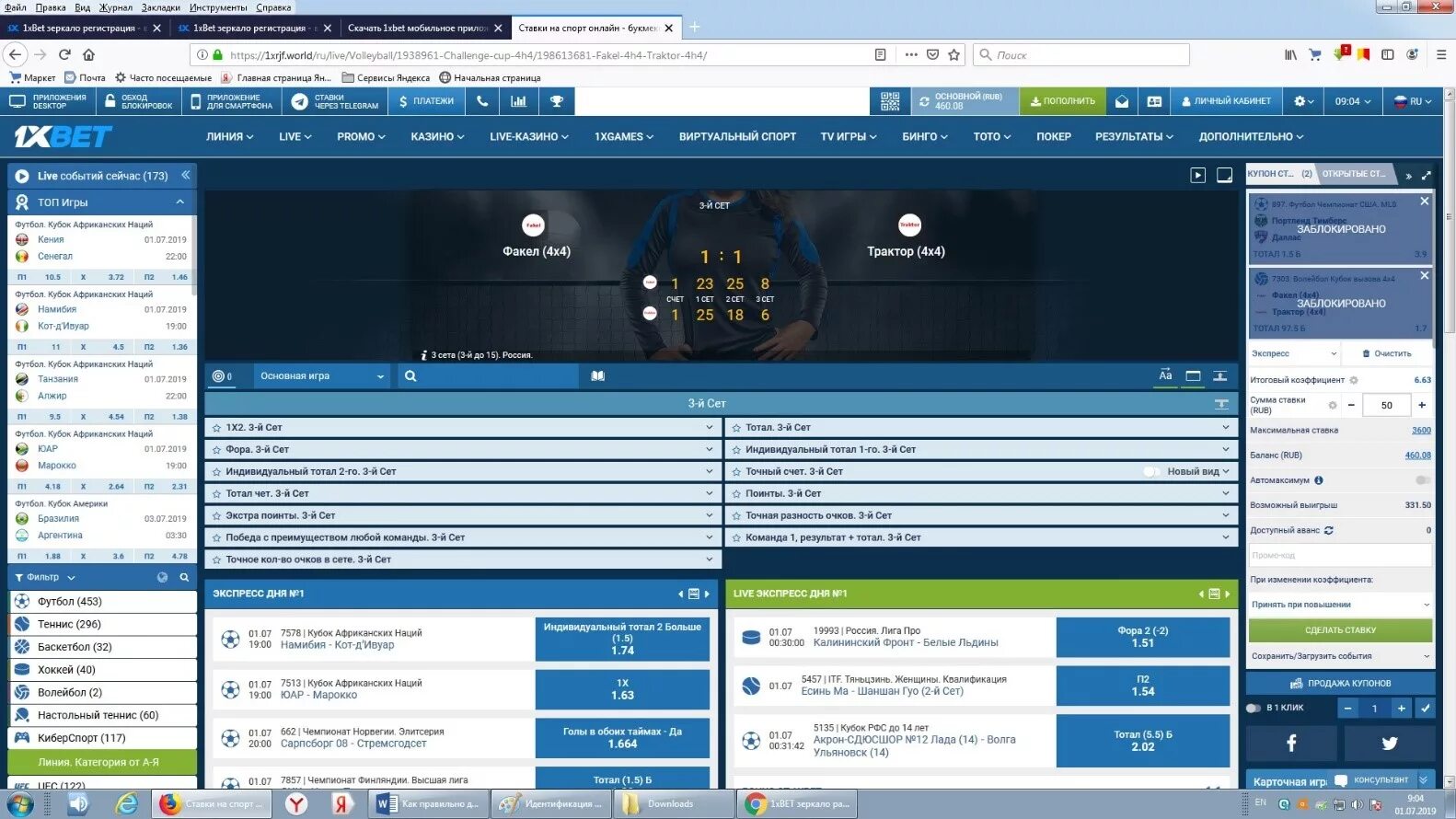This screenshot has height=819, width=1456.
Task: Remove the Факел–Трактор bet from coupon
Action: tap(1424, 275)
